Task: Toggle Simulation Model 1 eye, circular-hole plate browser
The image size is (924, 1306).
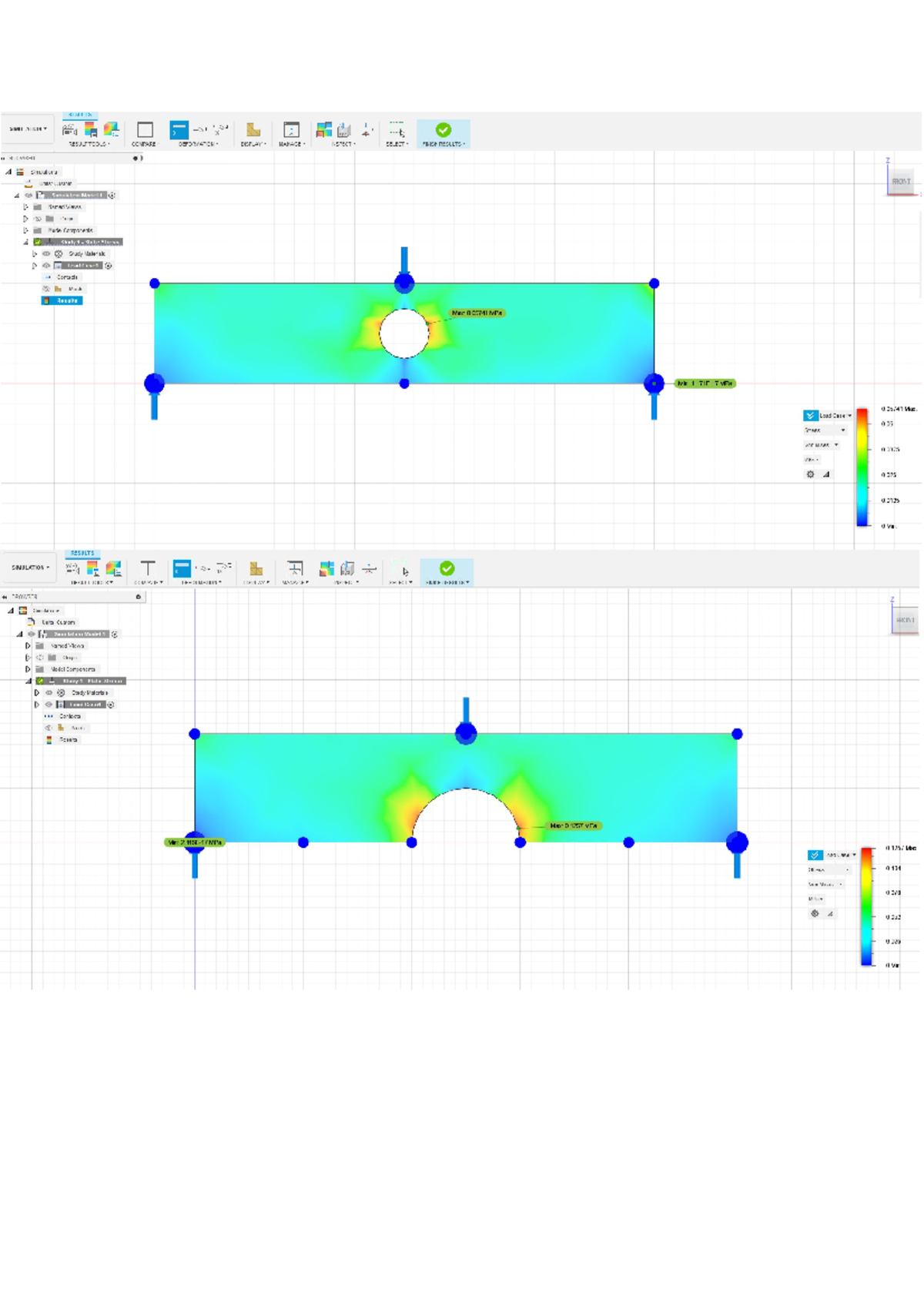Action: tap(28, 196)
